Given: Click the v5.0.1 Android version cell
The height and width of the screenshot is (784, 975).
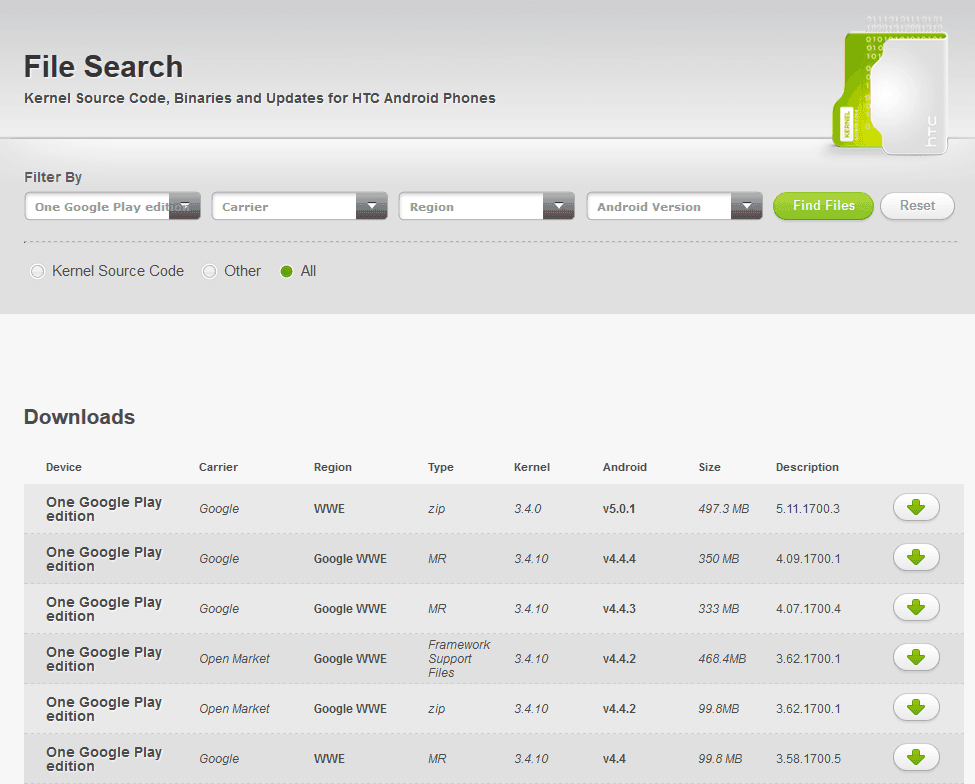Looking at the screenshot, I should tap(619, 509).
